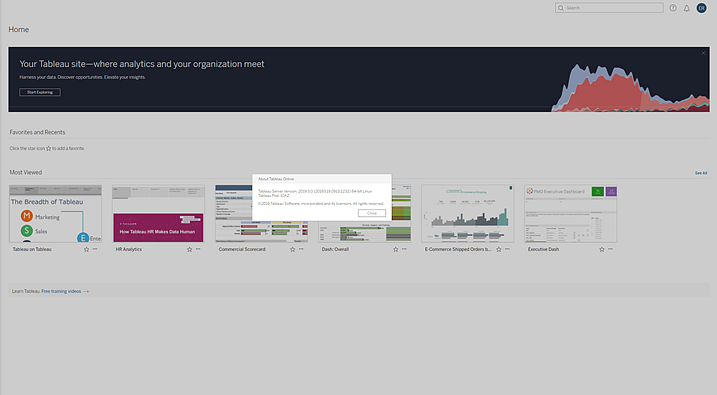Screen dimensions: 717x395
Task: Favorite the HR Analytics workbook
Action: pos(189,249)
